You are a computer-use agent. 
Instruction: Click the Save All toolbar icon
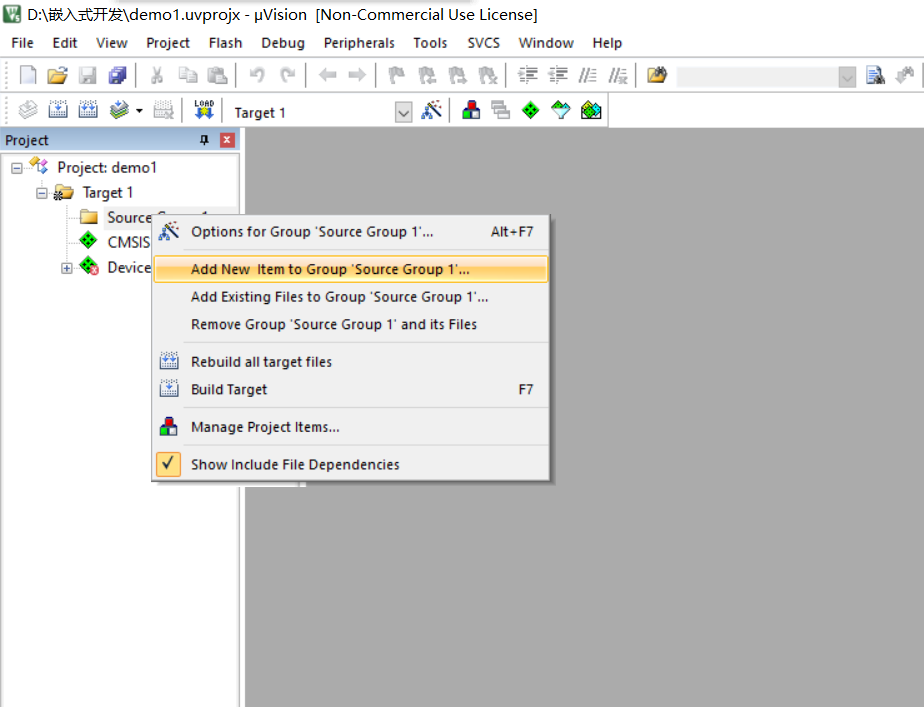click(x=117, y=75)
